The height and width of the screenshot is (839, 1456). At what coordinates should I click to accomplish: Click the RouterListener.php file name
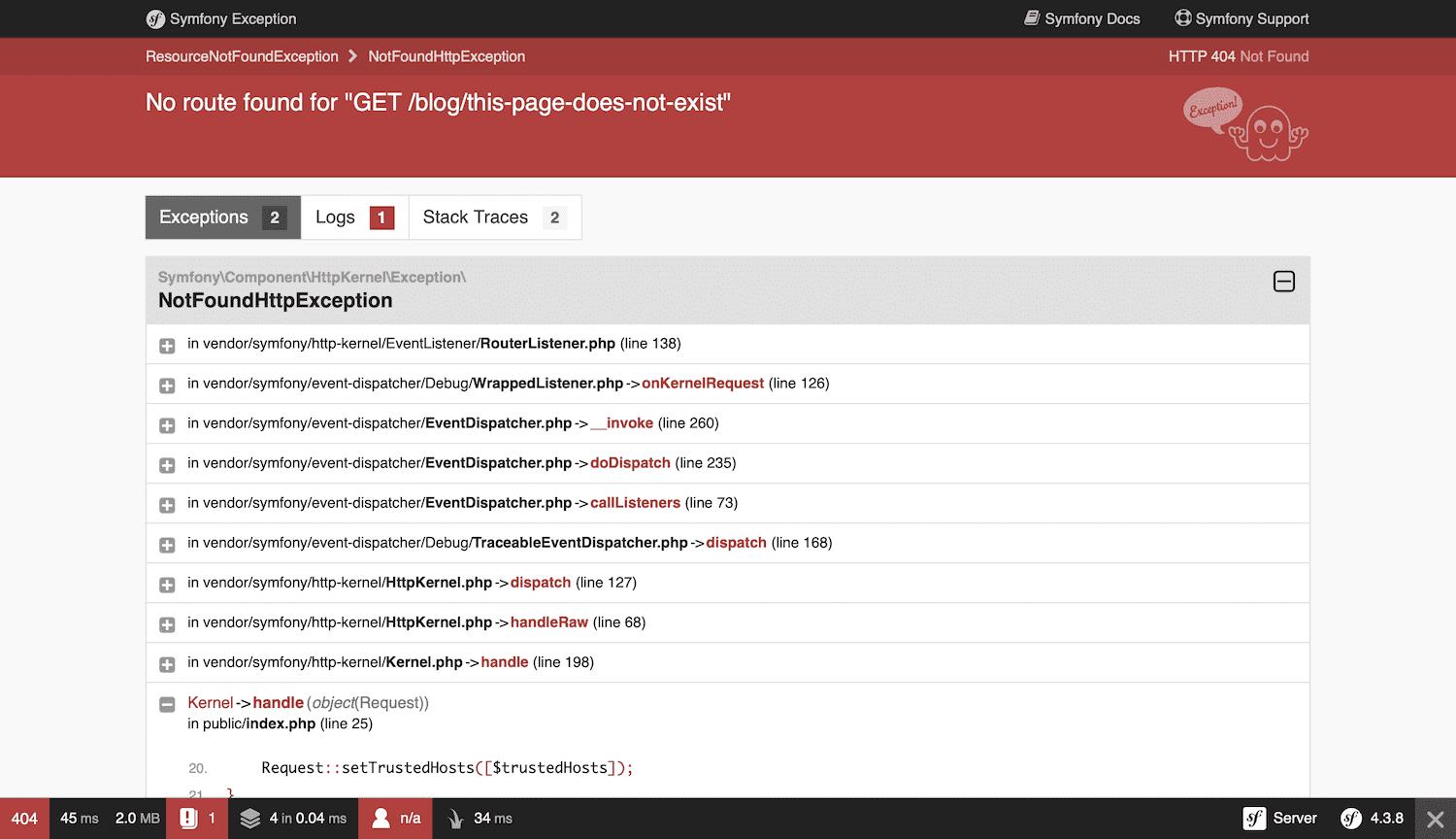(547, 344)
